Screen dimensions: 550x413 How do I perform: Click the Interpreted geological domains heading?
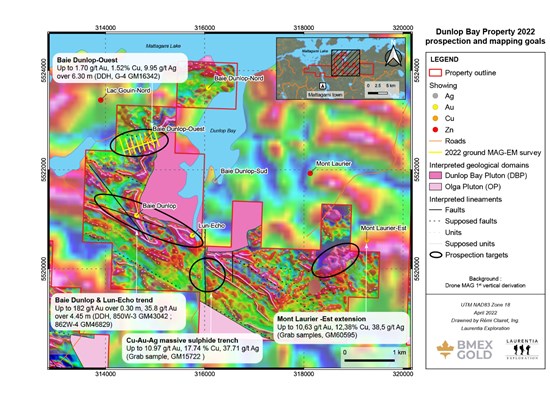pyautogui.click(x=479, y=165)
